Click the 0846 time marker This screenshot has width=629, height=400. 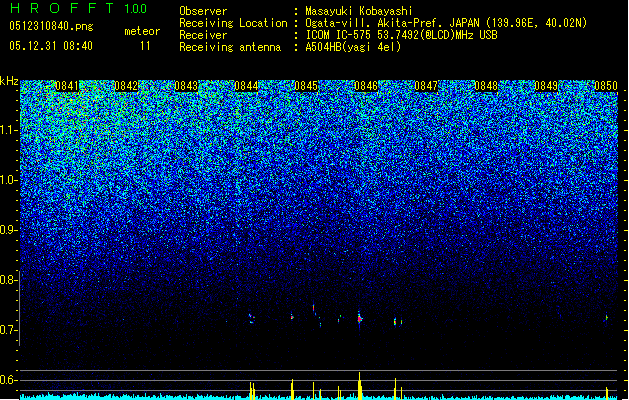(366, 86)
